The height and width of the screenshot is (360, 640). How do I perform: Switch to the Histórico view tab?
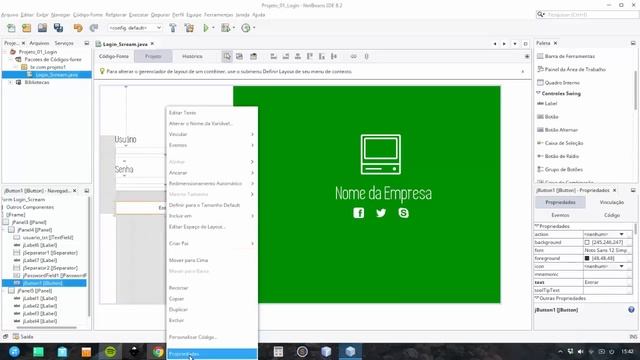click(x=192, y=56)
